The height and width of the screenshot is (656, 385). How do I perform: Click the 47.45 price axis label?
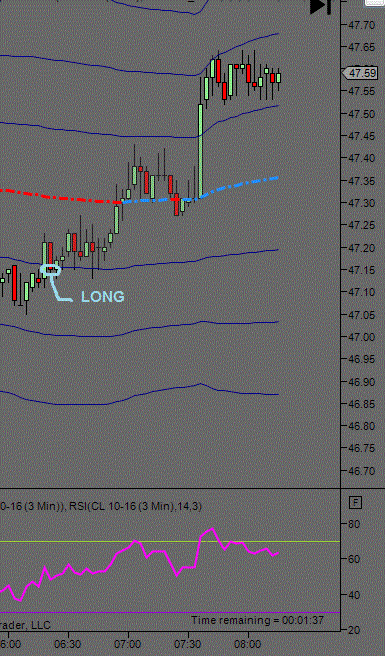361,136
